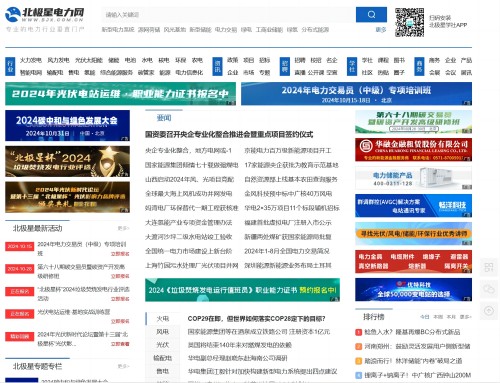500x383 pixels.
Task: Open the 畅洋科技 AVC/AGC solution ad banner
Action: 413,206
